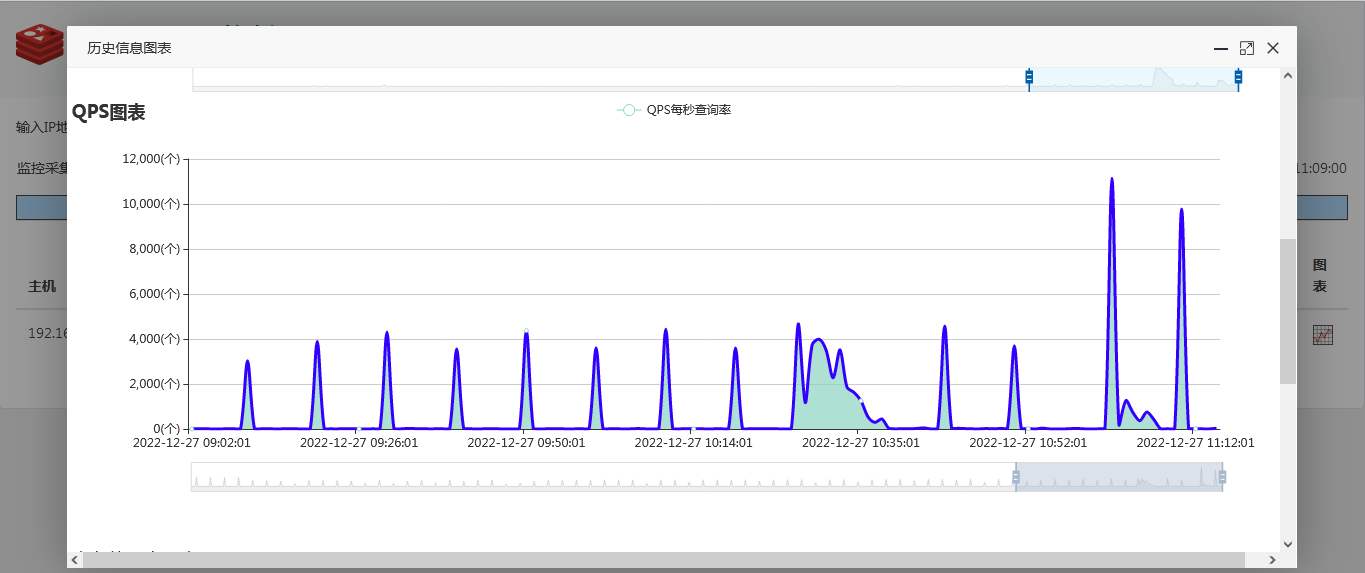
Task: Click the 2022-12-27 09:26:01 time label
Action: click(x=359, y=442)
